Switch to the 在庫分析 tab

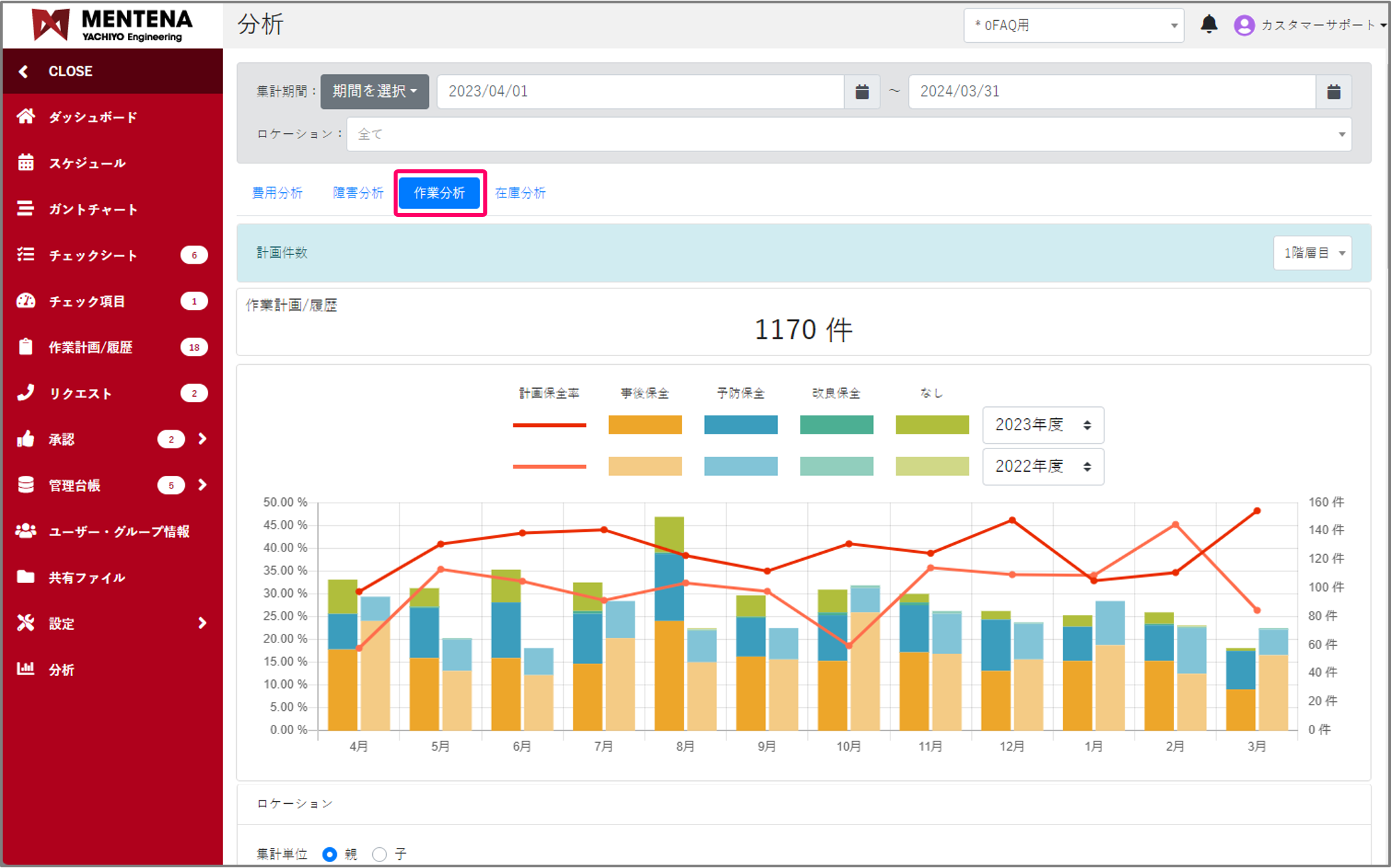click(520, 193)
